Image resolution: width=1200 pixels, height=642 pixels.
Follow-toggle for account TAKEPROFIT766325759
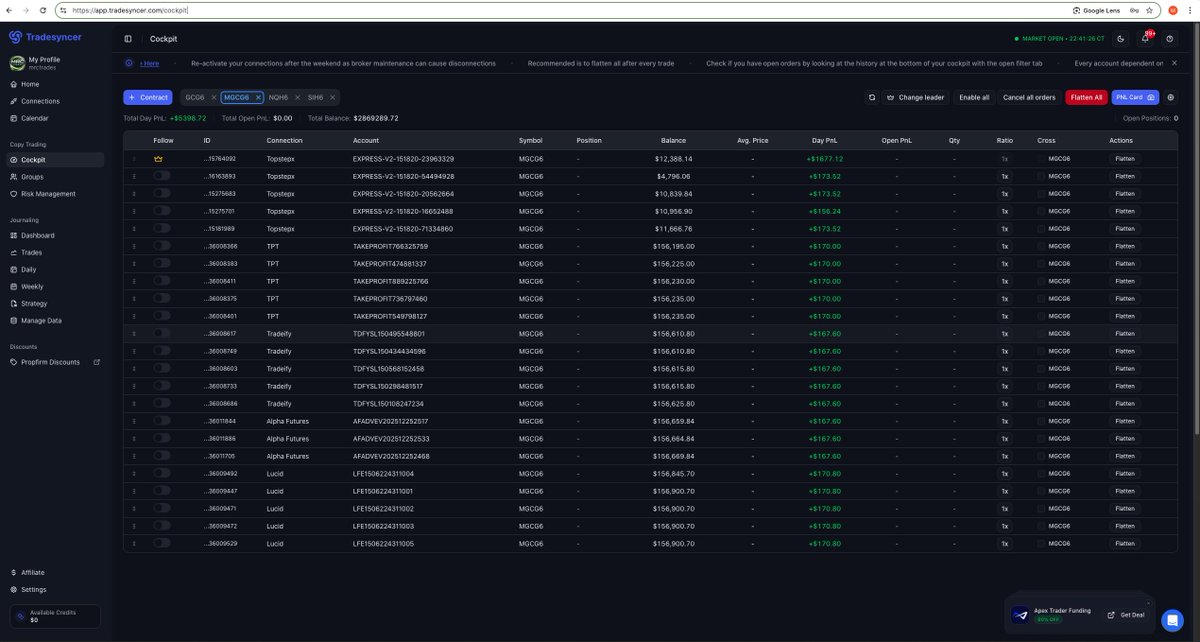coord(161,246)
